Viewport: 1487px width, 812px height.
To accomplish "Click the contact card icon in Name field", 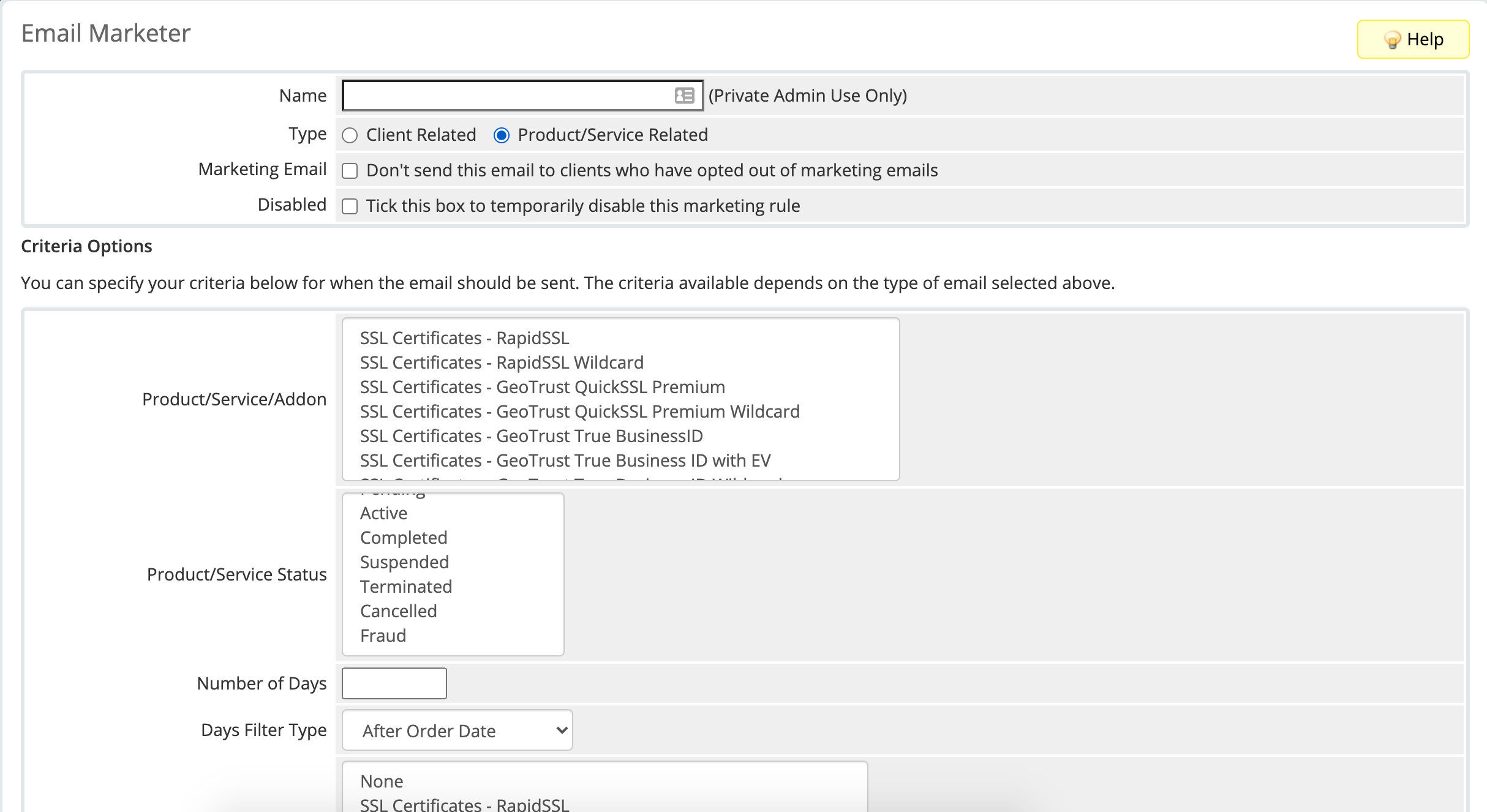I will (x=684, y=96).
